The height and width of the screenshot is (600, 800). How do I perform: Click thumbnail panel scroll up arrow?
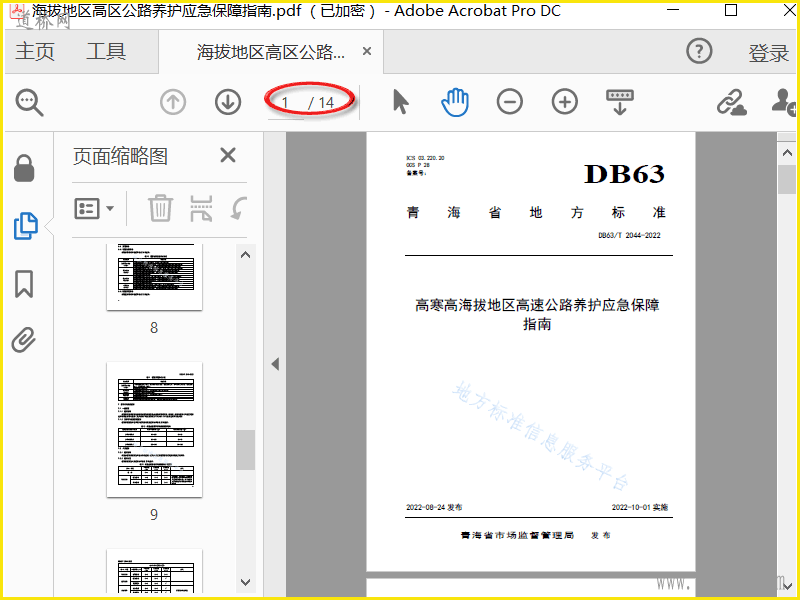pyautogui.click(x=245, y=255)
